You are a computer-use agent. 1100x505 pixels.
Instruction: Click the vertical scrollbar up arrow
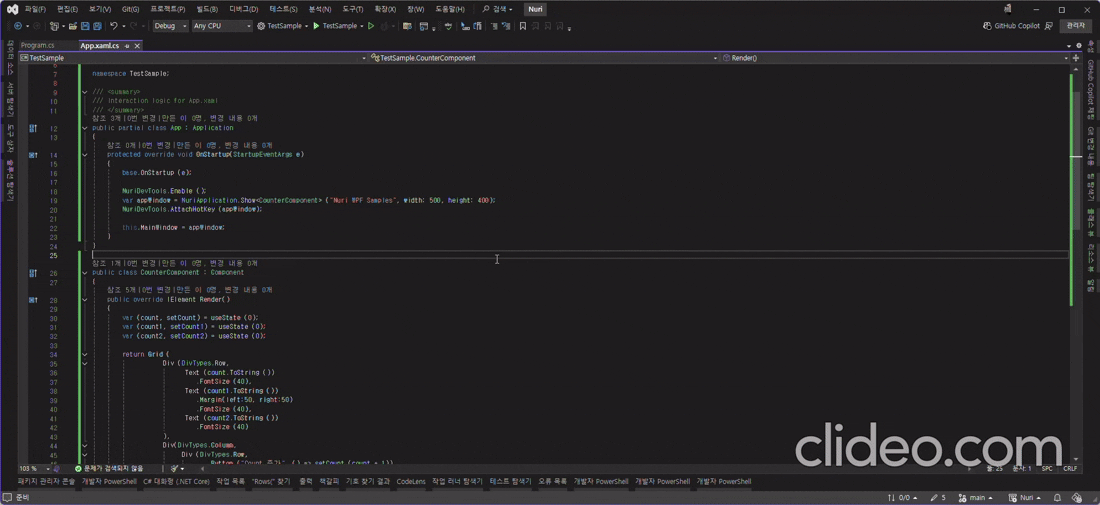pos(1075,69)
